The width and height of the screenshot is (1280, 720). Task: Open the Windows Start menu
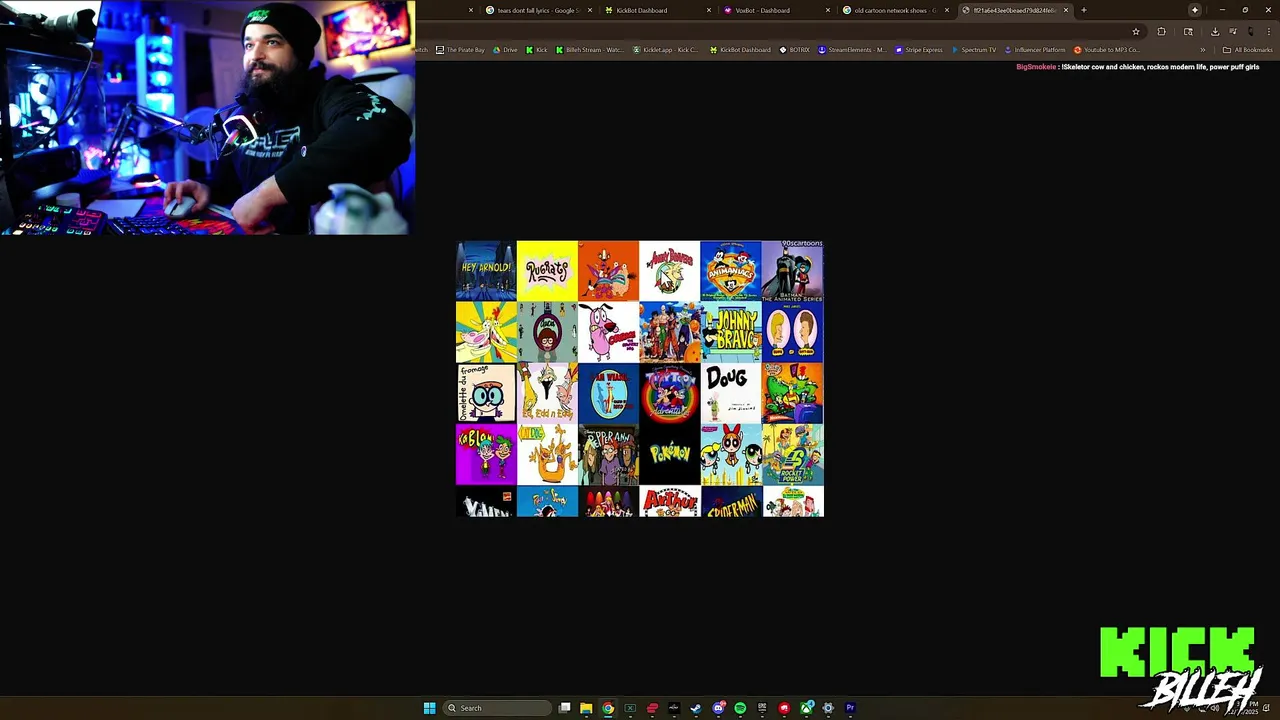click(430, 708)
